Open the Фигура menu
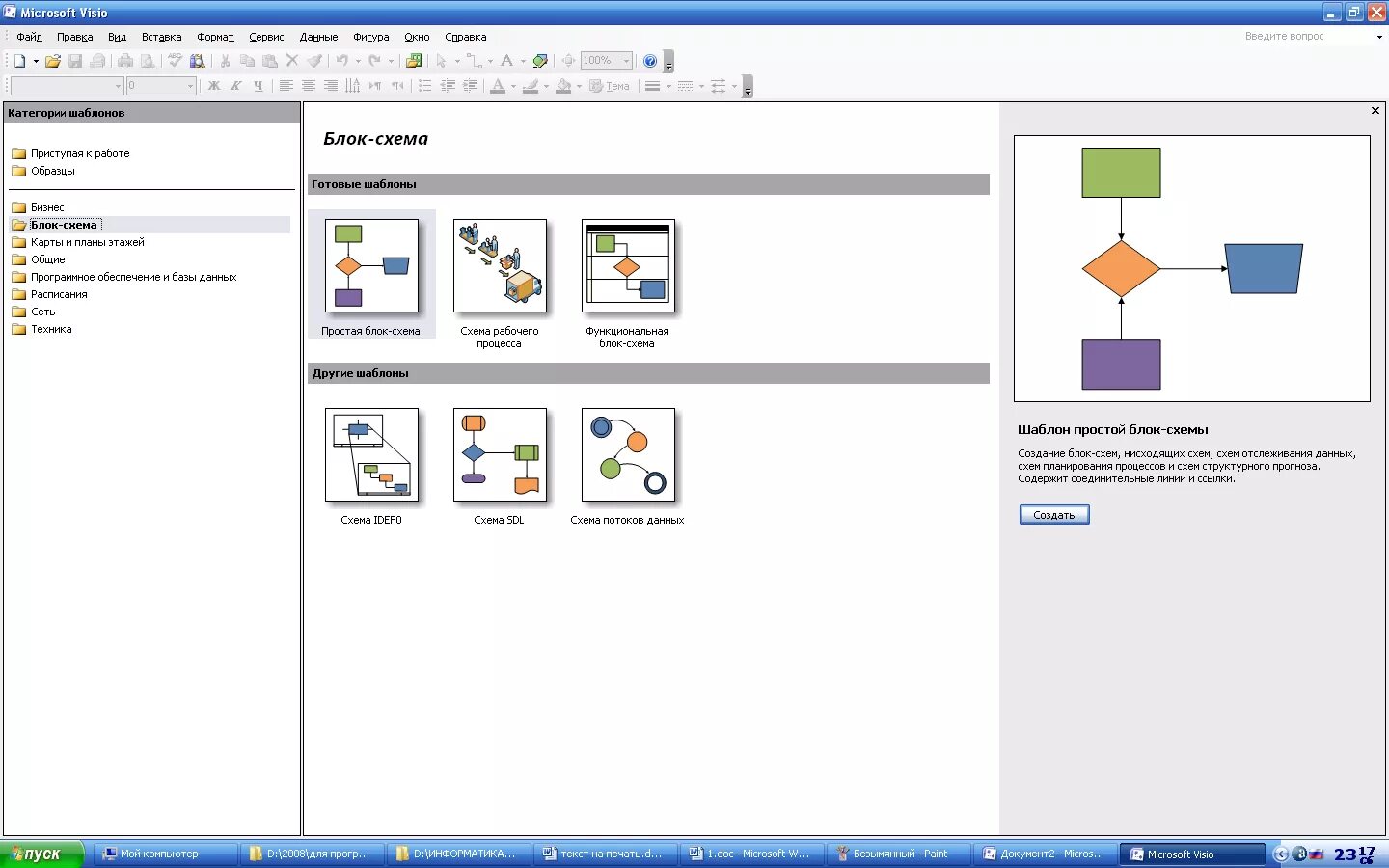1389x868 pixels. coord(370,37)
